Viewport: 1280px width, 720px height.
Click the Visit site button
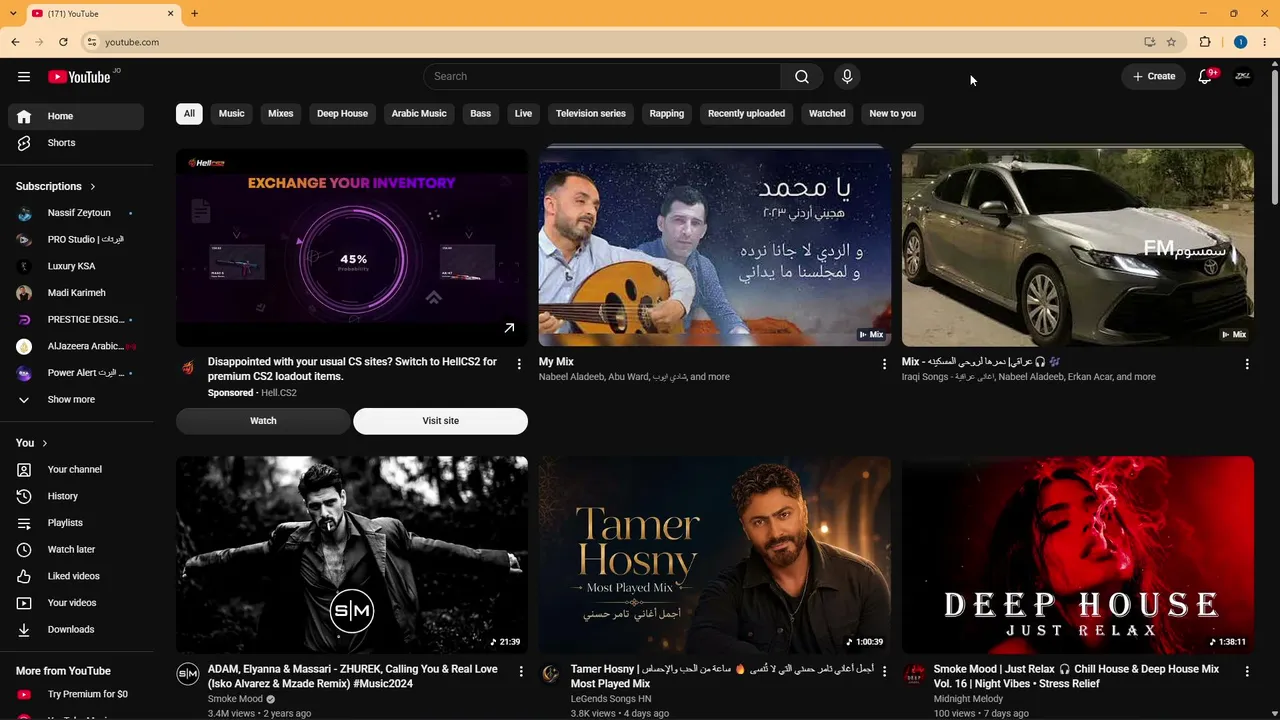pyautogui.click(x=440, y=421)
